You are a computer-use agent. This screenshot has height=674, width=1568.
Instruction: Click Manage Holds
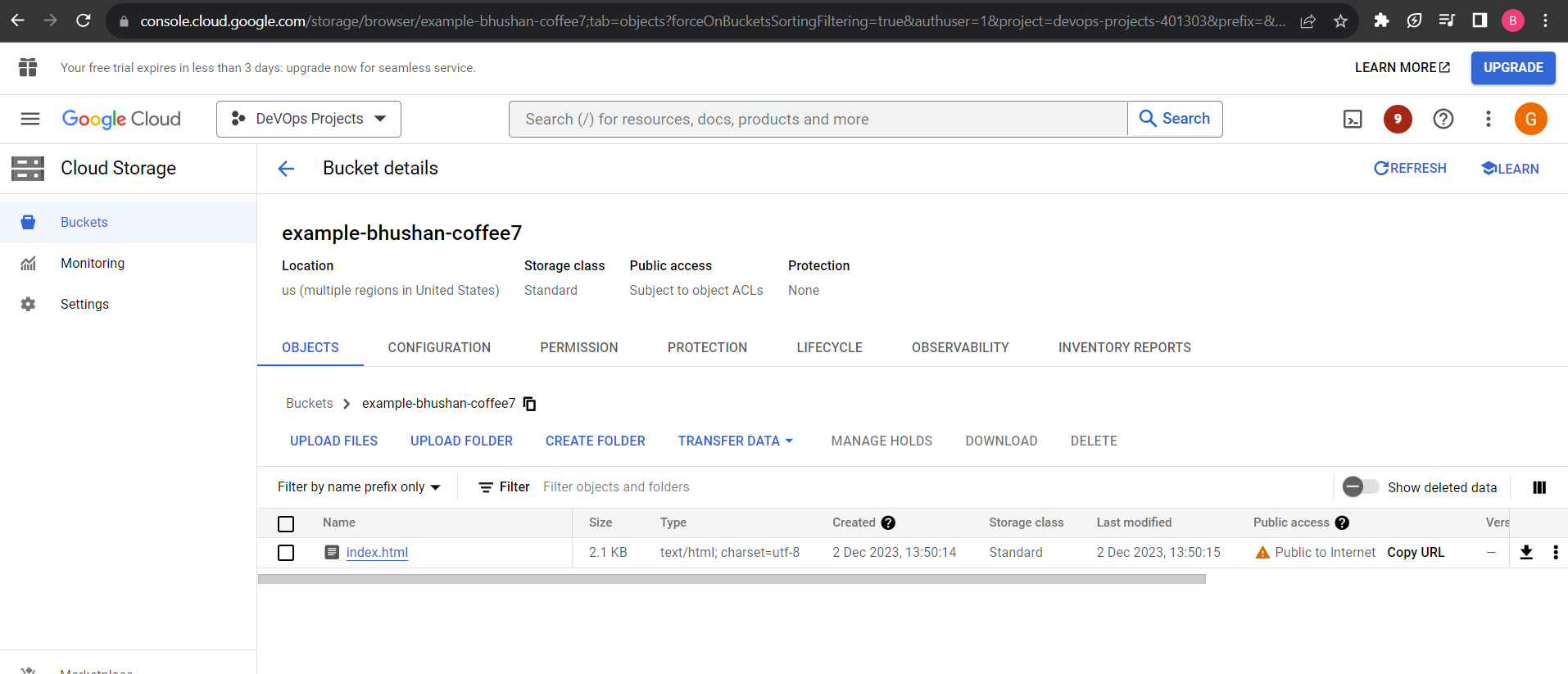[881, 441]
